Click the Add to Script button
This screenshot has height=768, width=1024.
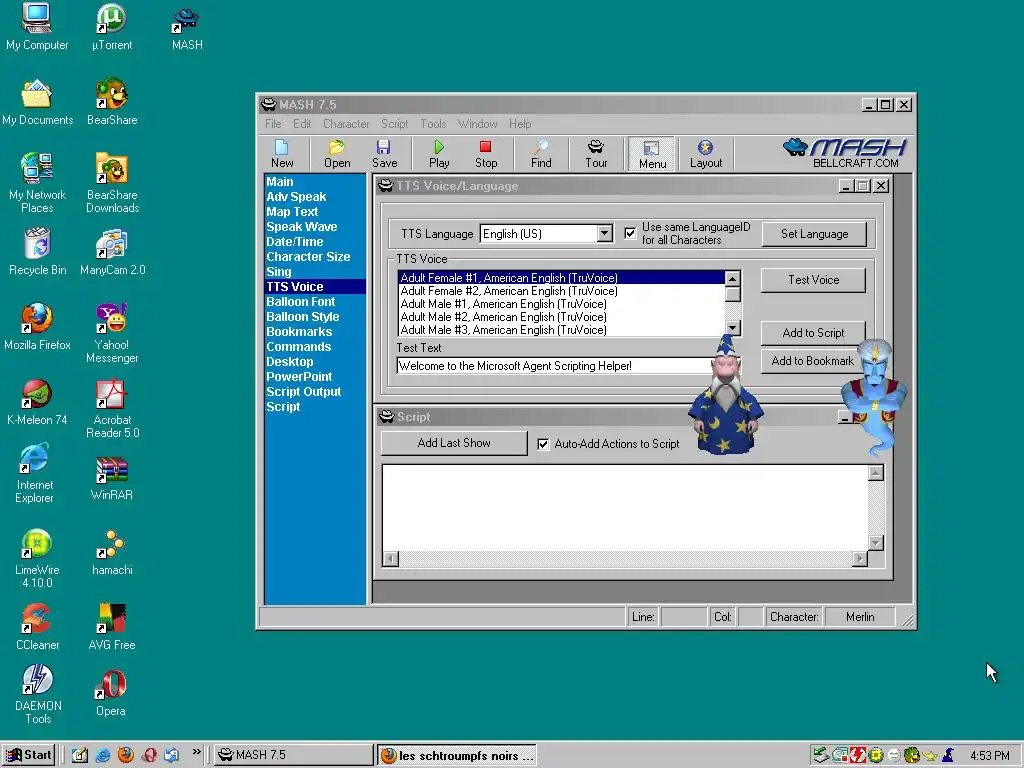tap(813, 333)
